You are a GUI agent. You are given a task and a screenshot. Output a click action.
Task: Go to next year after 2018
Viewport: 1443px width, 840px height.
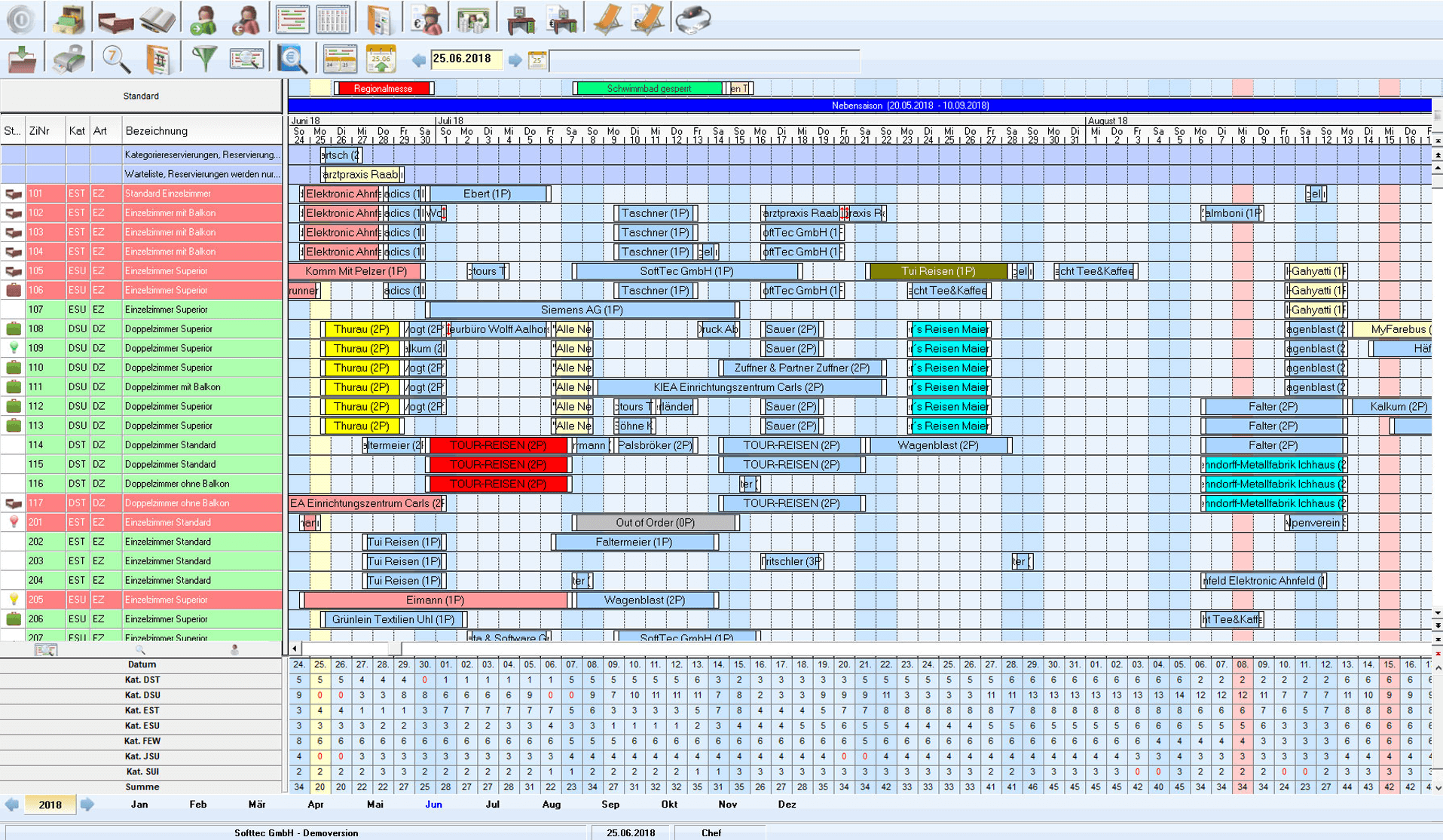(87, 805)
